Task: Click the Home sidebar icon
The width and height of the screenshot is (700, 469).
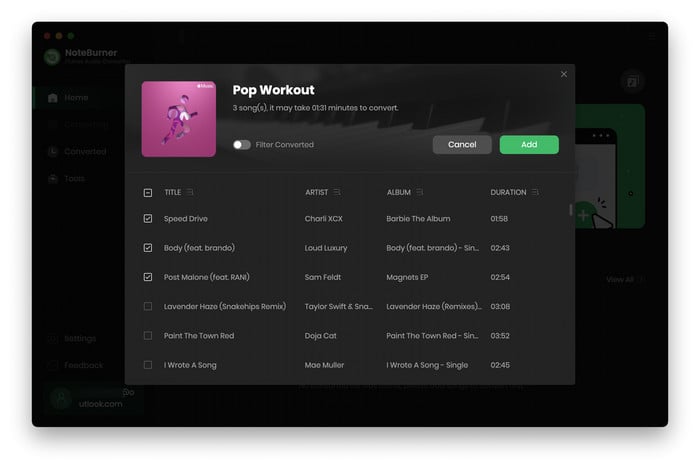Action: pos(53,98)
